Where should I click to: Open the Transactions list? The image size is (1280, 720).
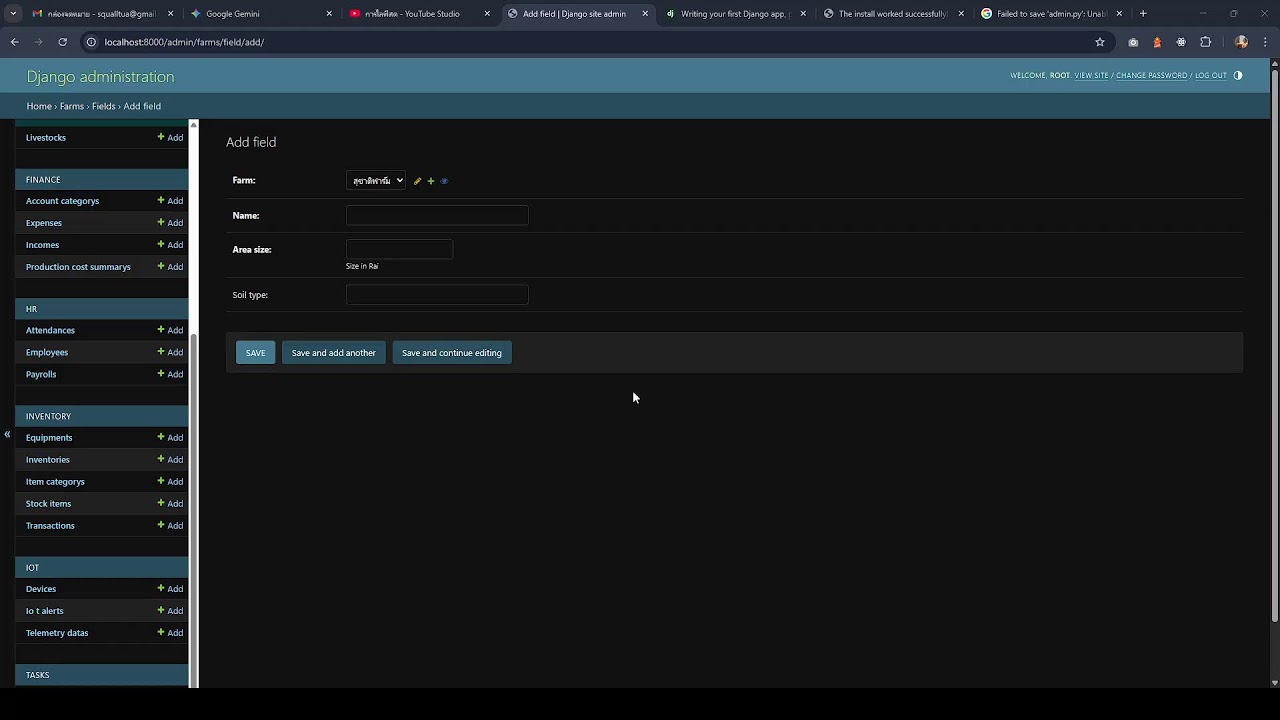(x=50, y=526)
